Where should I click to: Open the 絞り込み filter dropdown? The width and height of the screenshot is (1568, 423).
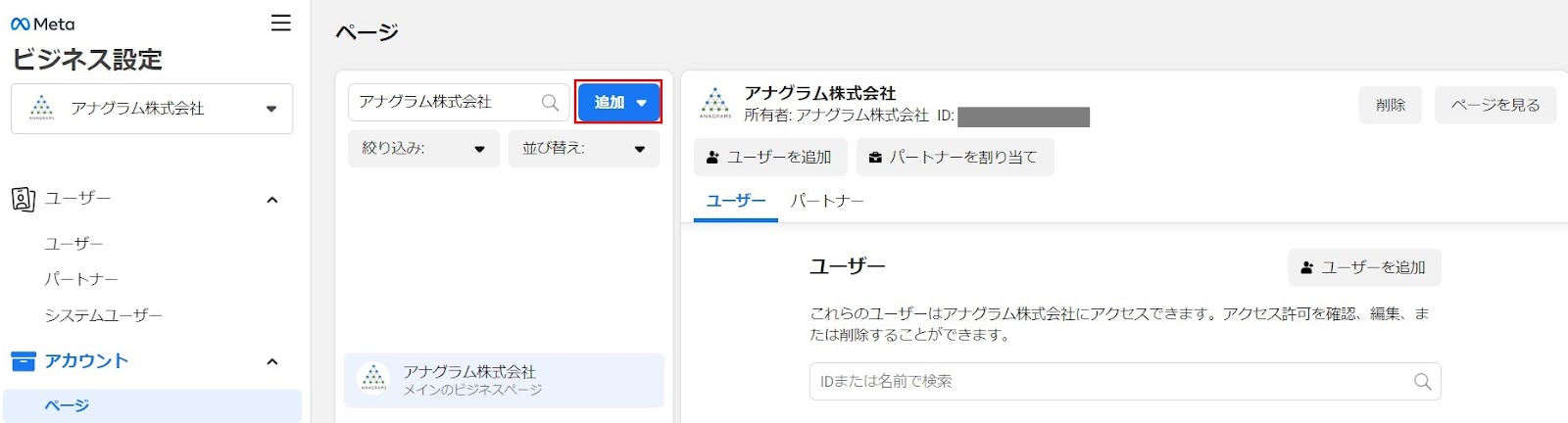(x=423, y=149)
